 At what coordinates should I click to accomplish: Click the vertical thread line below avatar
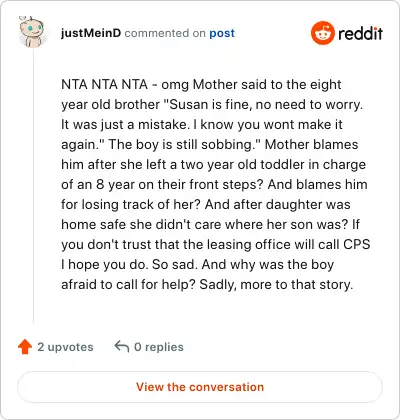[x=33, y=185]
